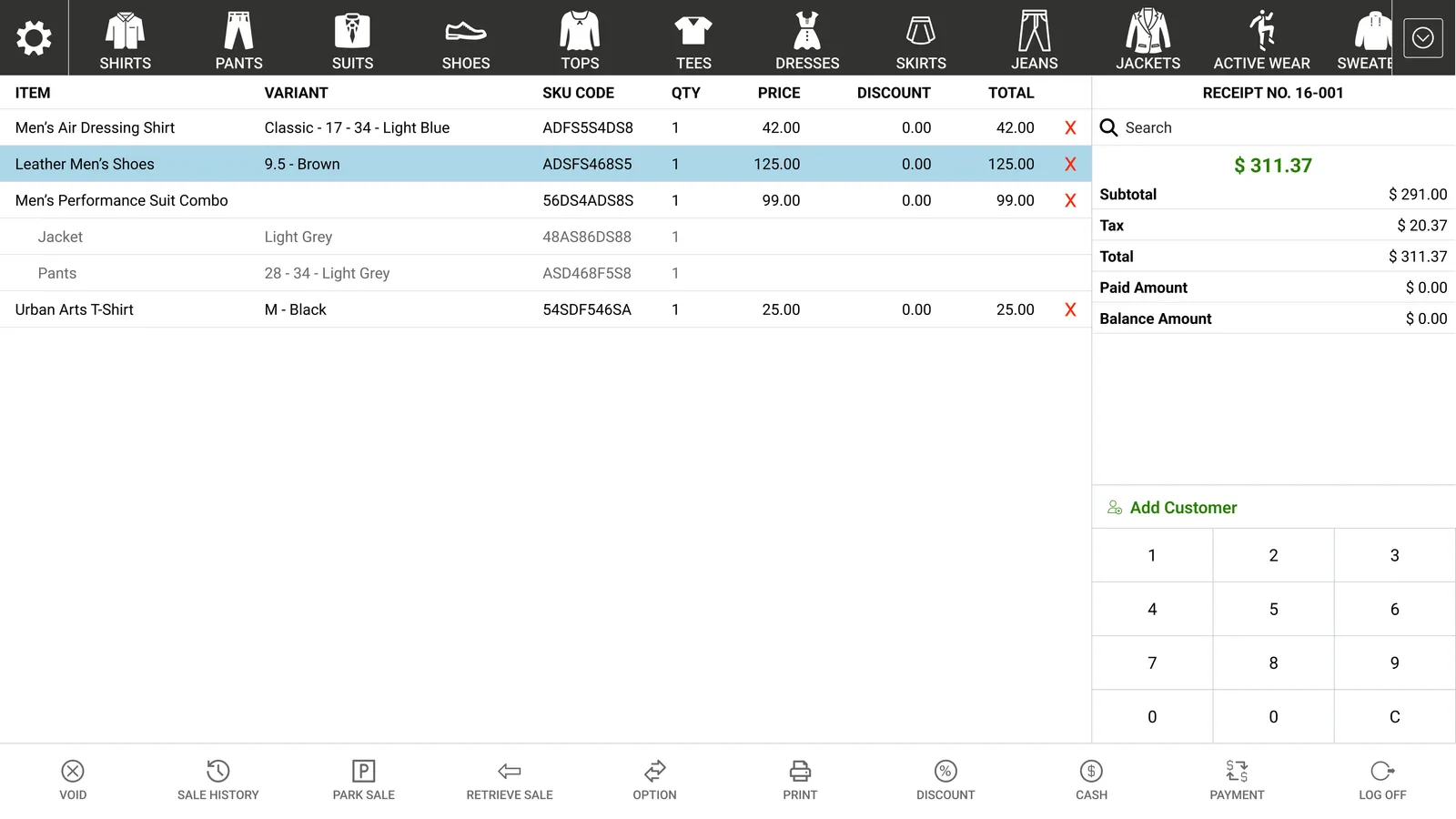Choose the JACKETS category icon
1456x819 pixels.
[1148, 31]
